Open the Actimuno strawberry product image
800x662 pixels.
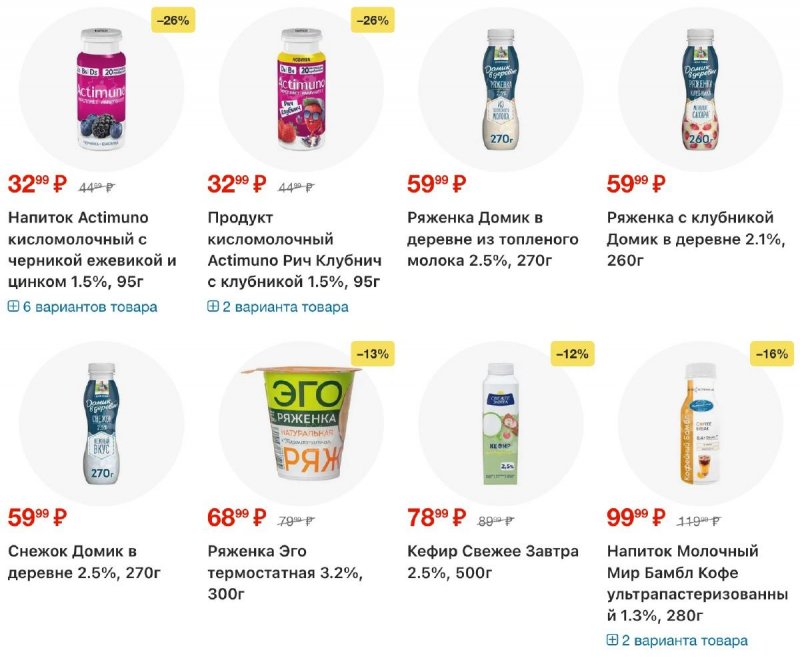(x=300, y=86)
